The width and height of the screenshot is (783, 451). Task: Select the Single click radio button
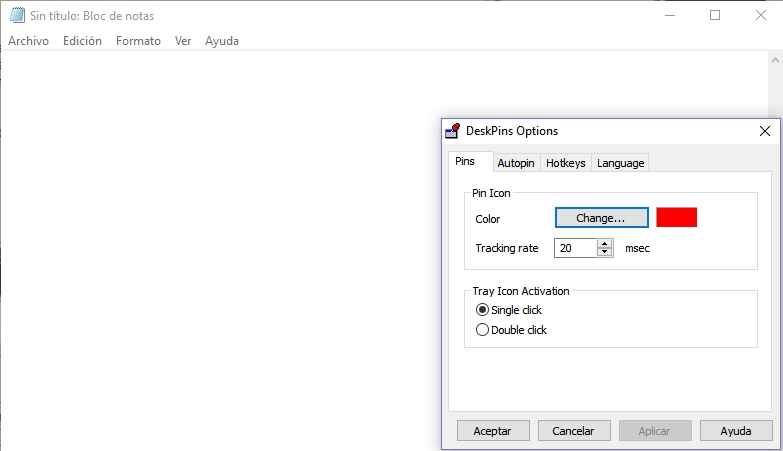click(482, 310)
